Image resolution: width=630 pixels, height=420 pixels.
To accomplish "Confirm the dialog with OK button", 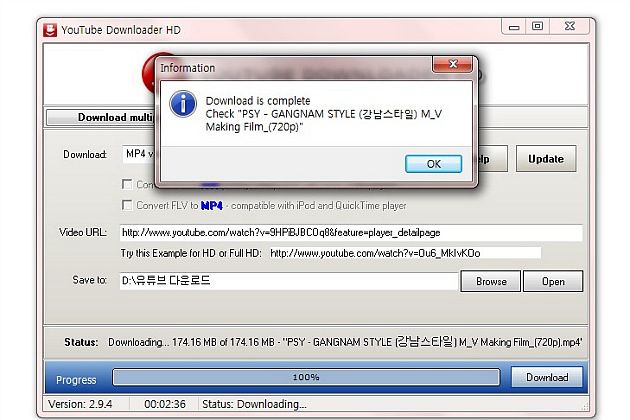I will pos(434,164).
